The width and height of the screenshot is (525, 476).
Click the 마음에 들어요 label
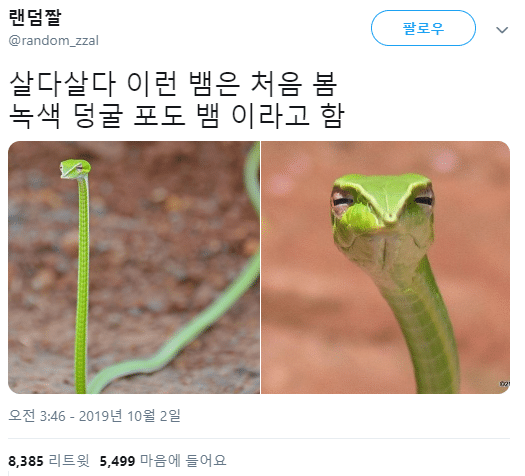pos(183,461)
